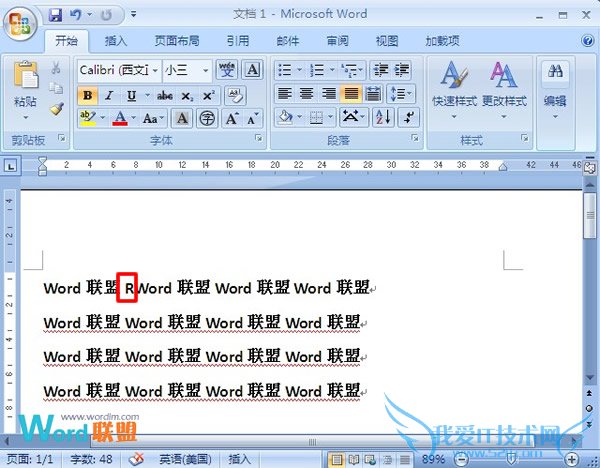Click the Paste clipboard icon
The height and width of the screenshot is (468, 600).
click(x=26, y=75)
